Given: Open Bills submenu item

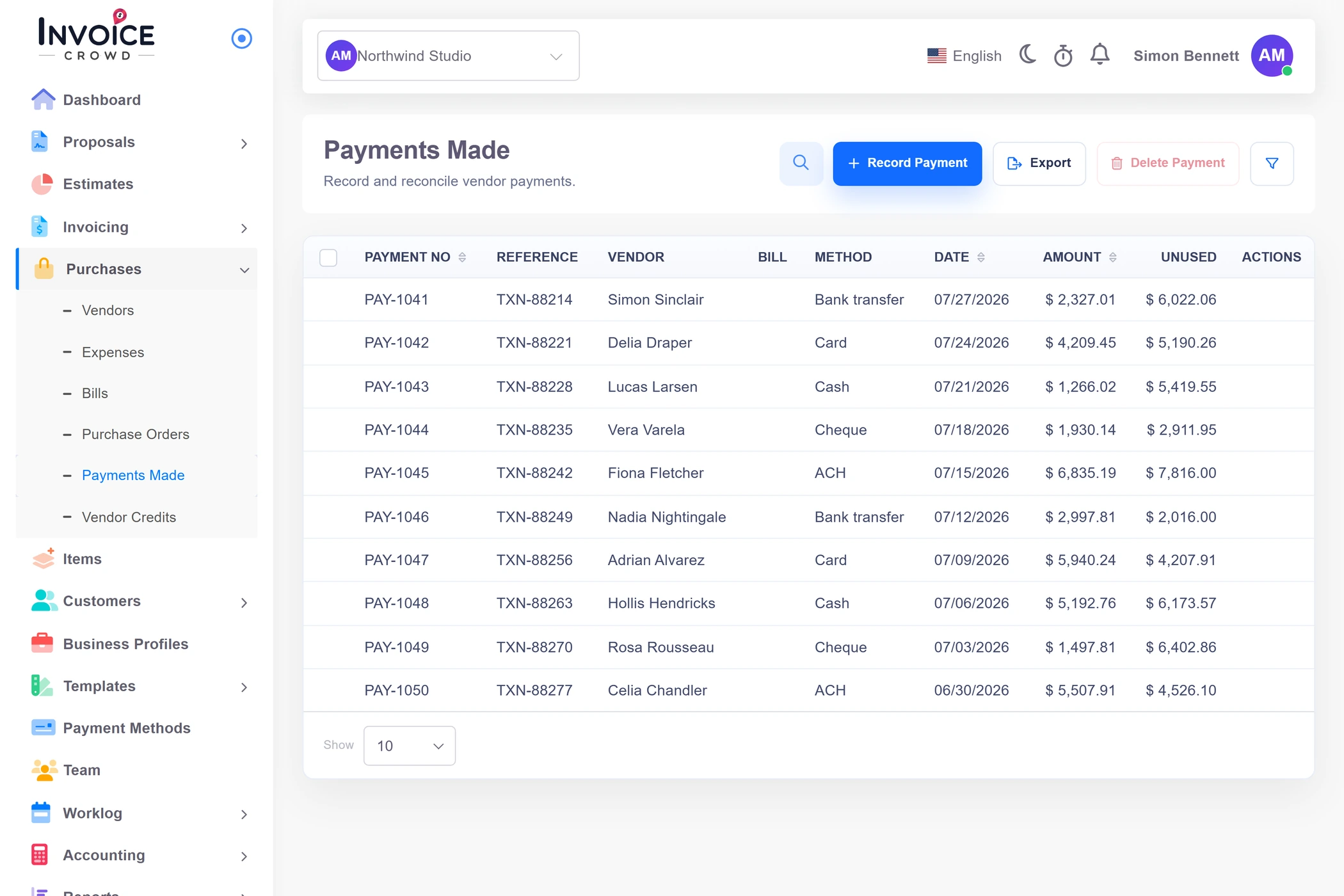Looking at the screenshot, I should [95, 393].
